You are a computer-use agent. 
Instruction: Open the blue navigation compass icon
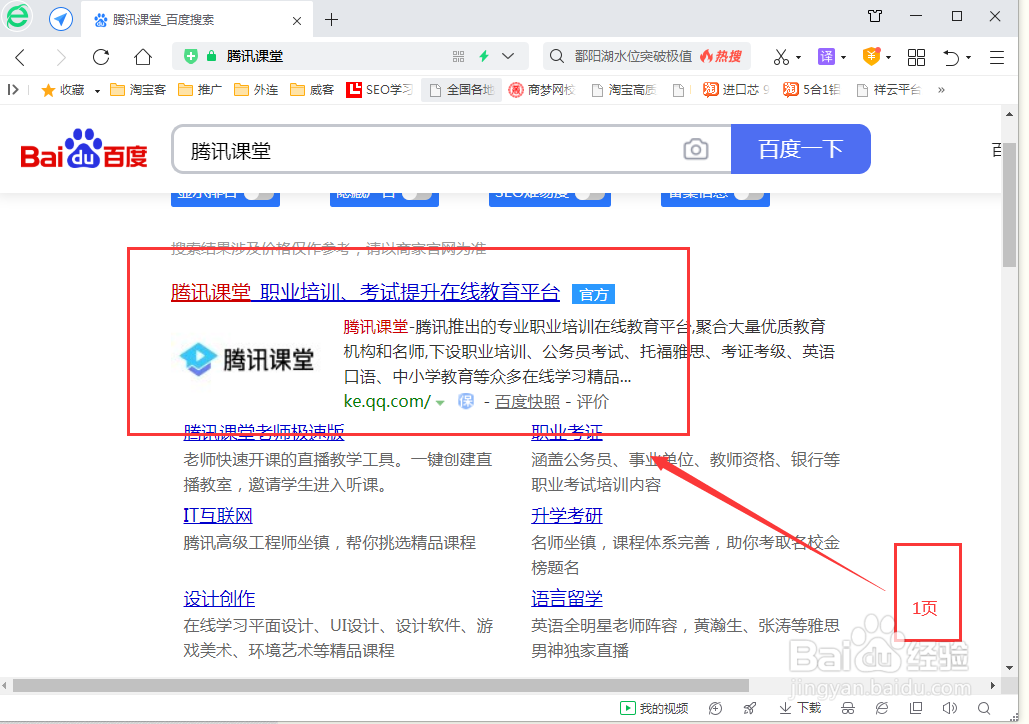(61, 19)
